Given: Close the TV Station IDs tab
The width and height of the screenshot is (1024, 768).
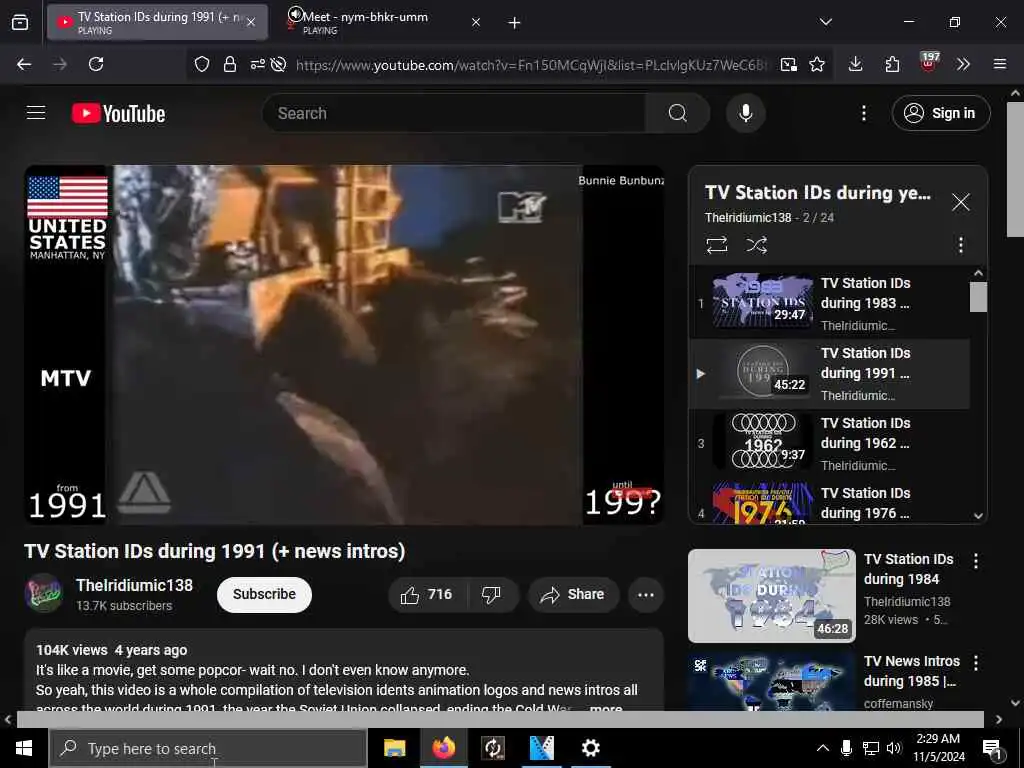Looking at the screenshot, I should pyautogui.click(x=251, y=23).
